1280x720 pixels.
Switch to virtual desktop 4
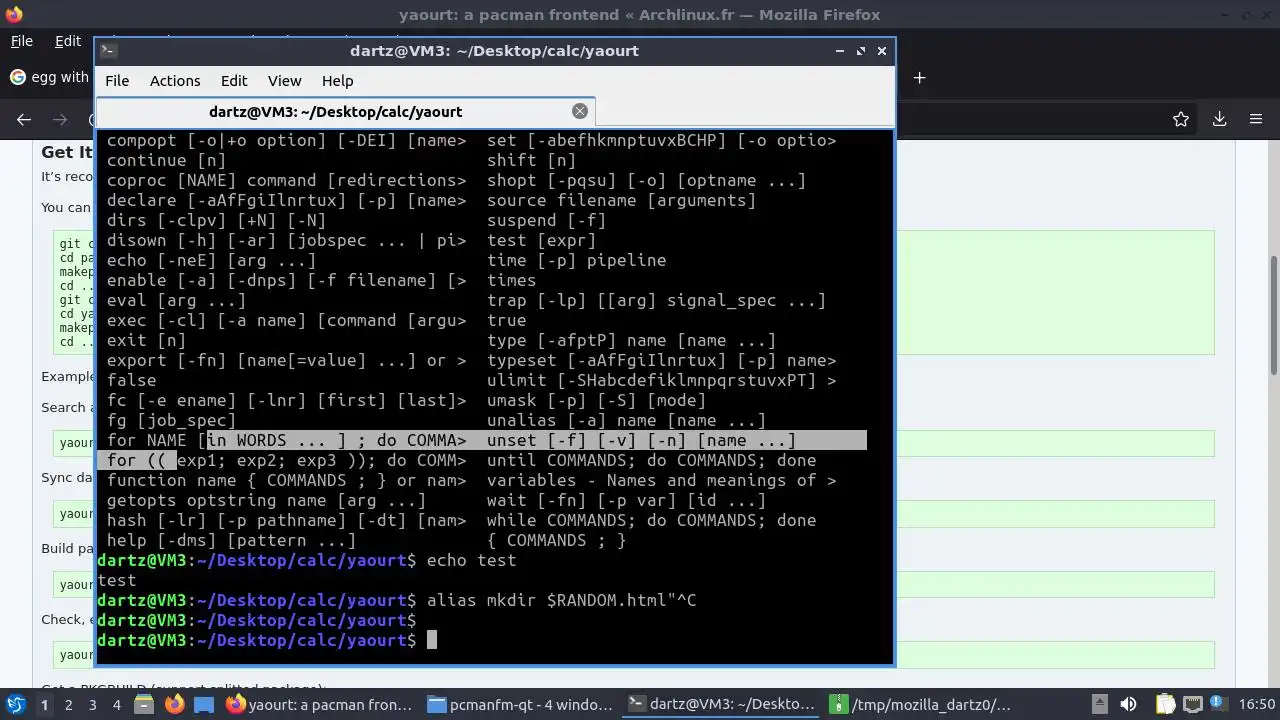(x=116, y=705)
